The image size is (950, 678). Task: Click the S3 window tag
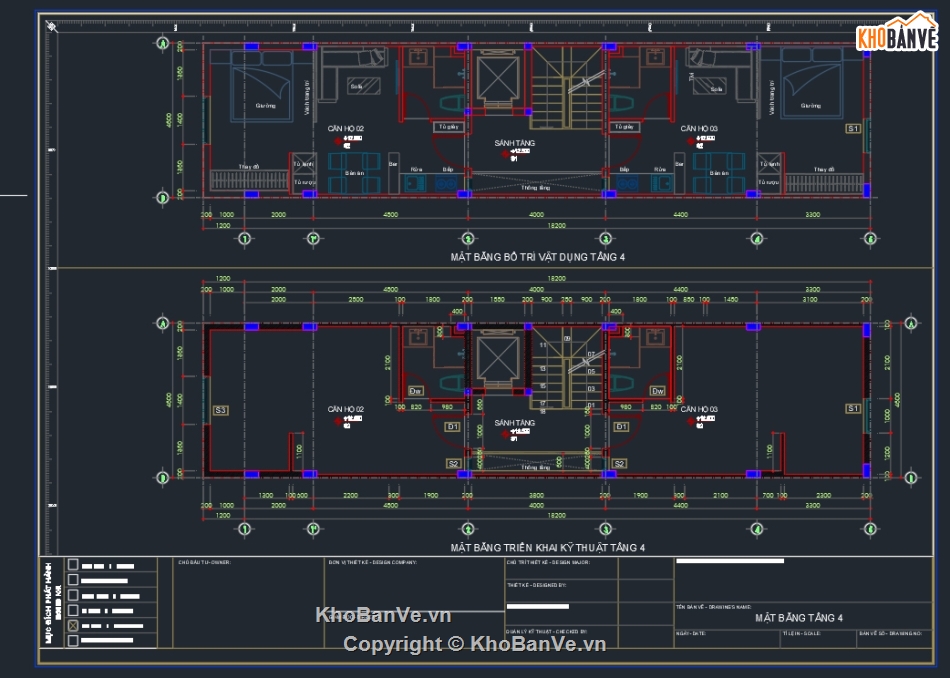click(221, 410)
